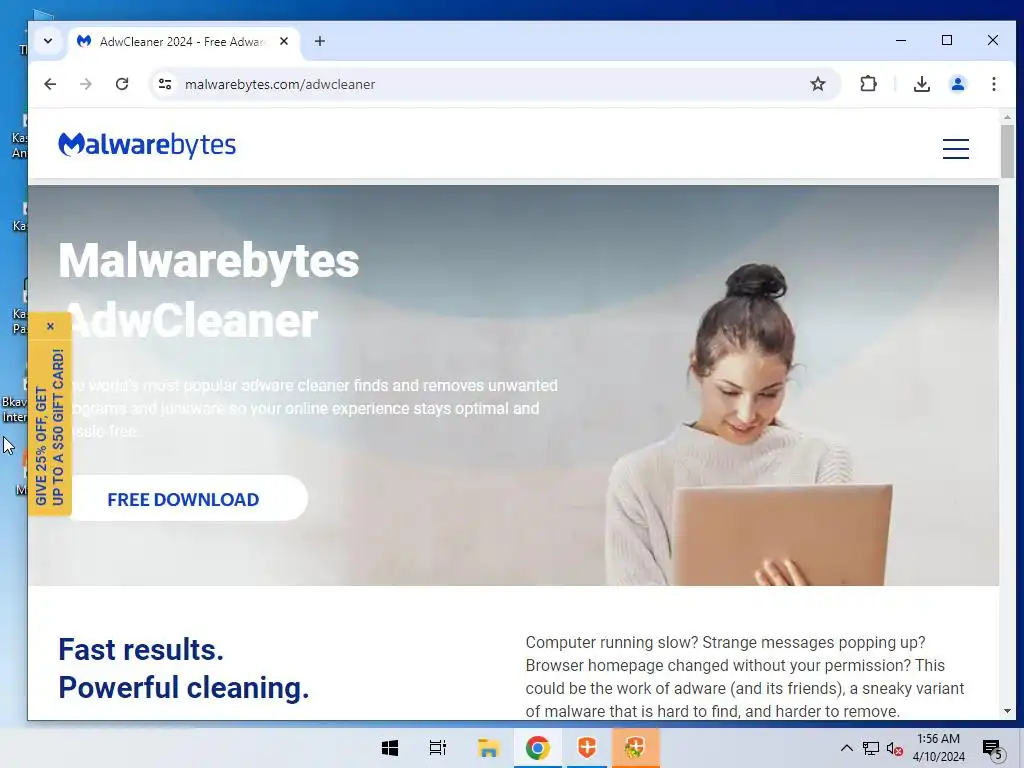Open the tab search dropdown arrow

[48, 41]
